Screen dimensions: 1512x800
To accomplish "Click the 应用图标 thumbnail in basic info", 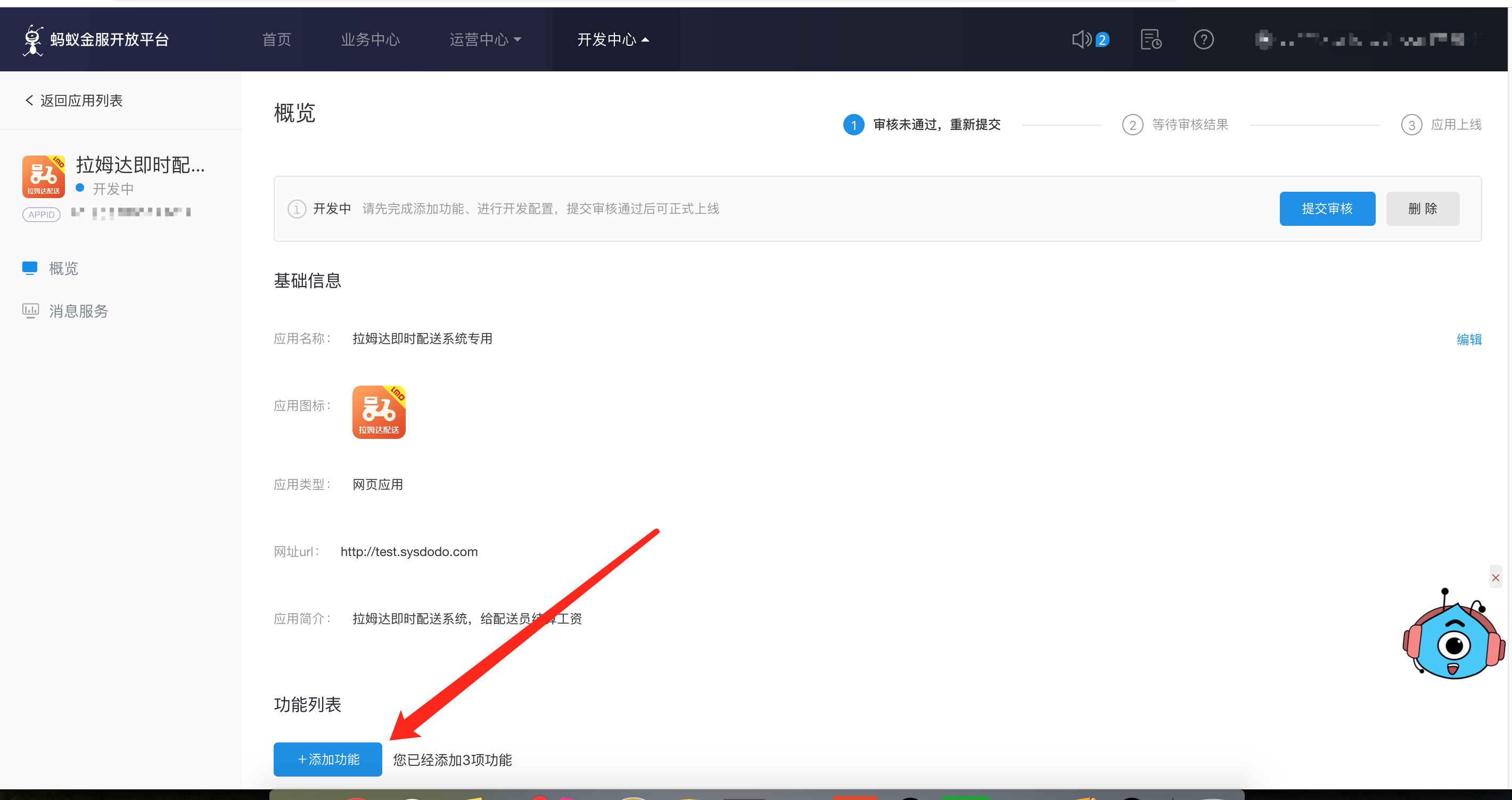I will (379, 412).
